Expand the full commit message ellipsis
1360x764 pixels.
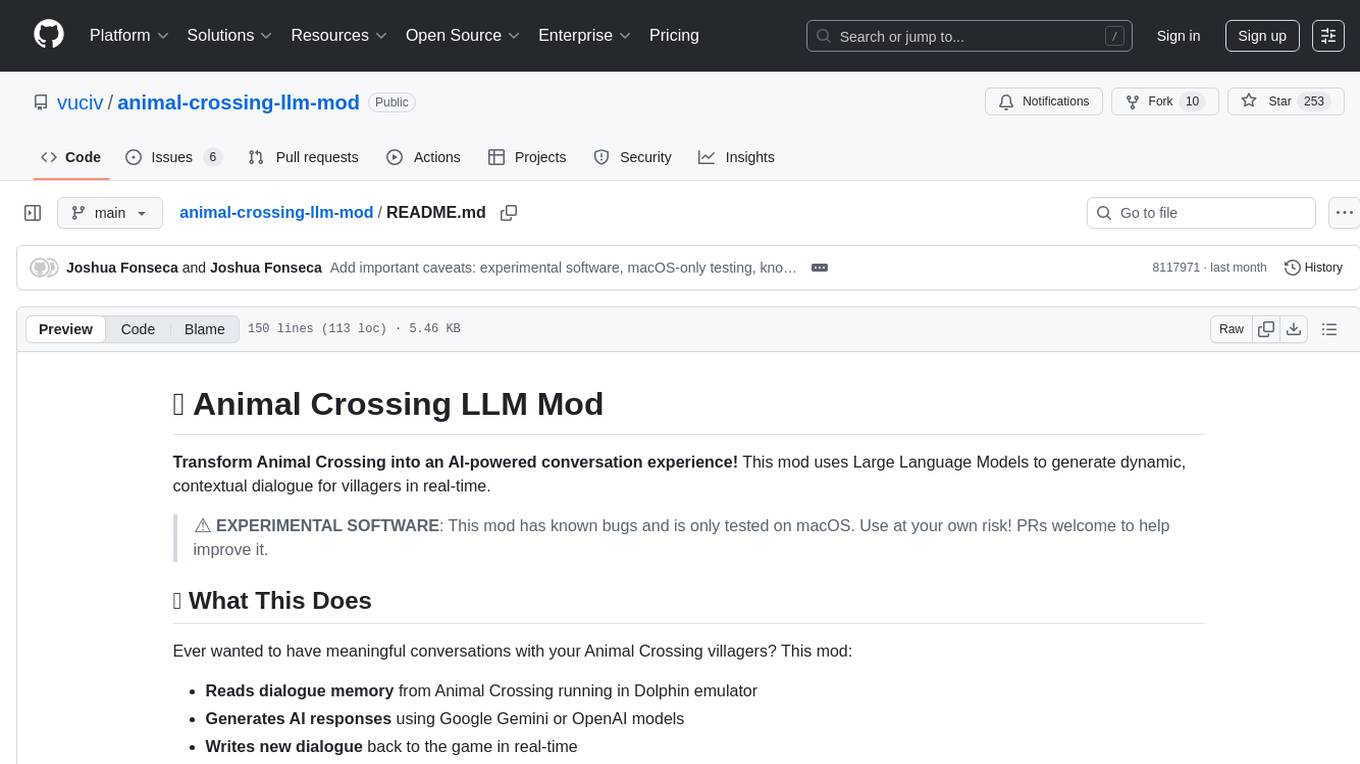click(x=819, y=268)
